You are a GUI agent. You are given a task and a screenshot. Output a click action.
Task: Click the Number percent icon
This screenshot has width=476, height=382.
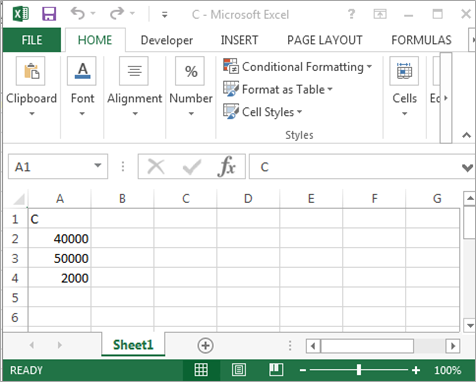[190, 71]
